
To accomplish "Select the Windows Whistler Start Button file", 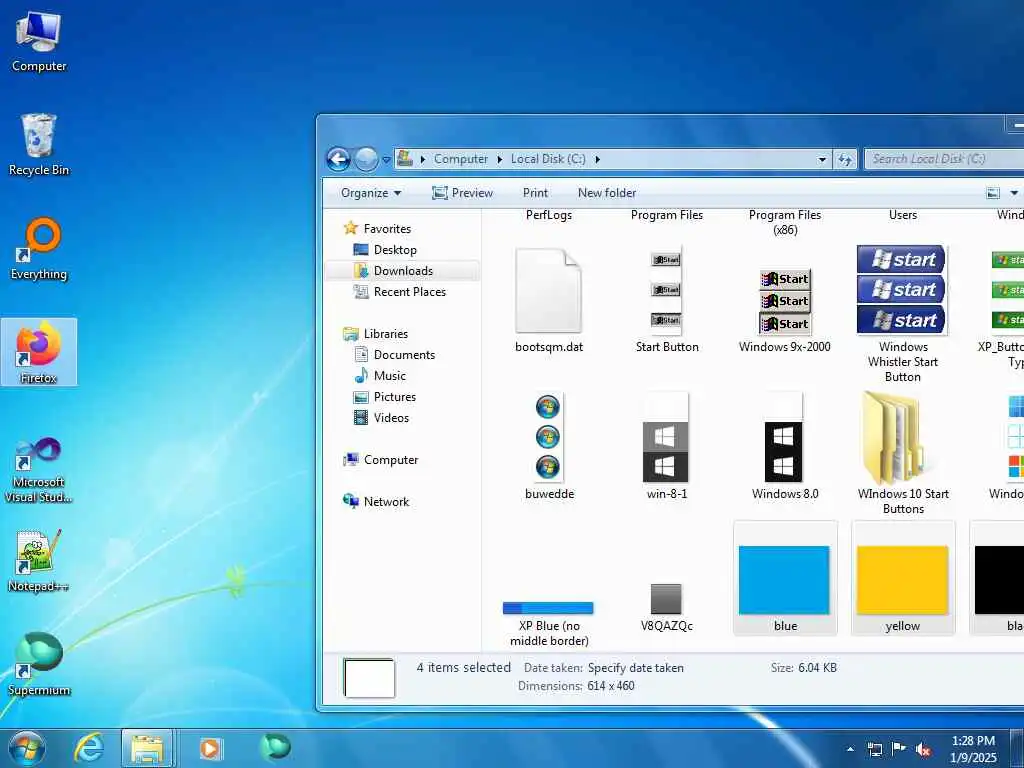I will coord(902,315).
